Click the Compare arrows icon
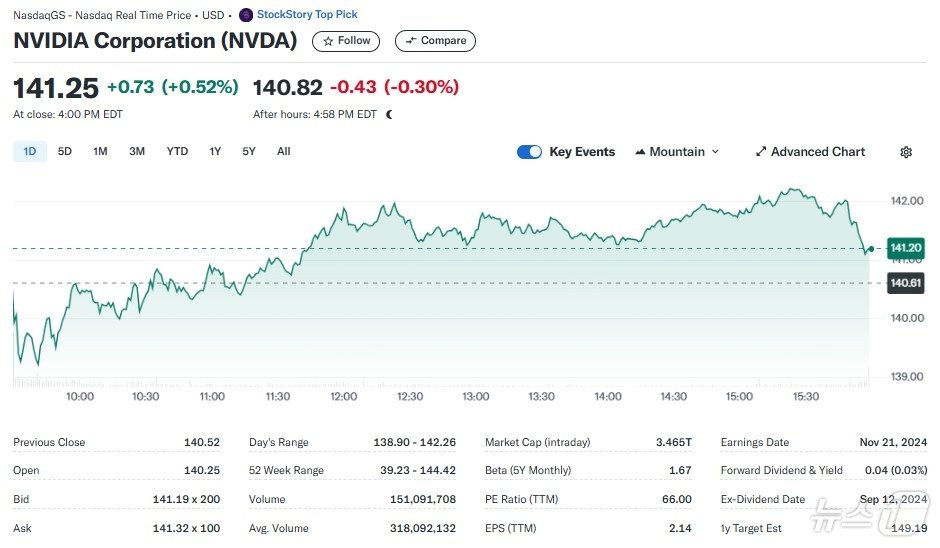Screen dimensions: 940x548 tap(411, 41)
